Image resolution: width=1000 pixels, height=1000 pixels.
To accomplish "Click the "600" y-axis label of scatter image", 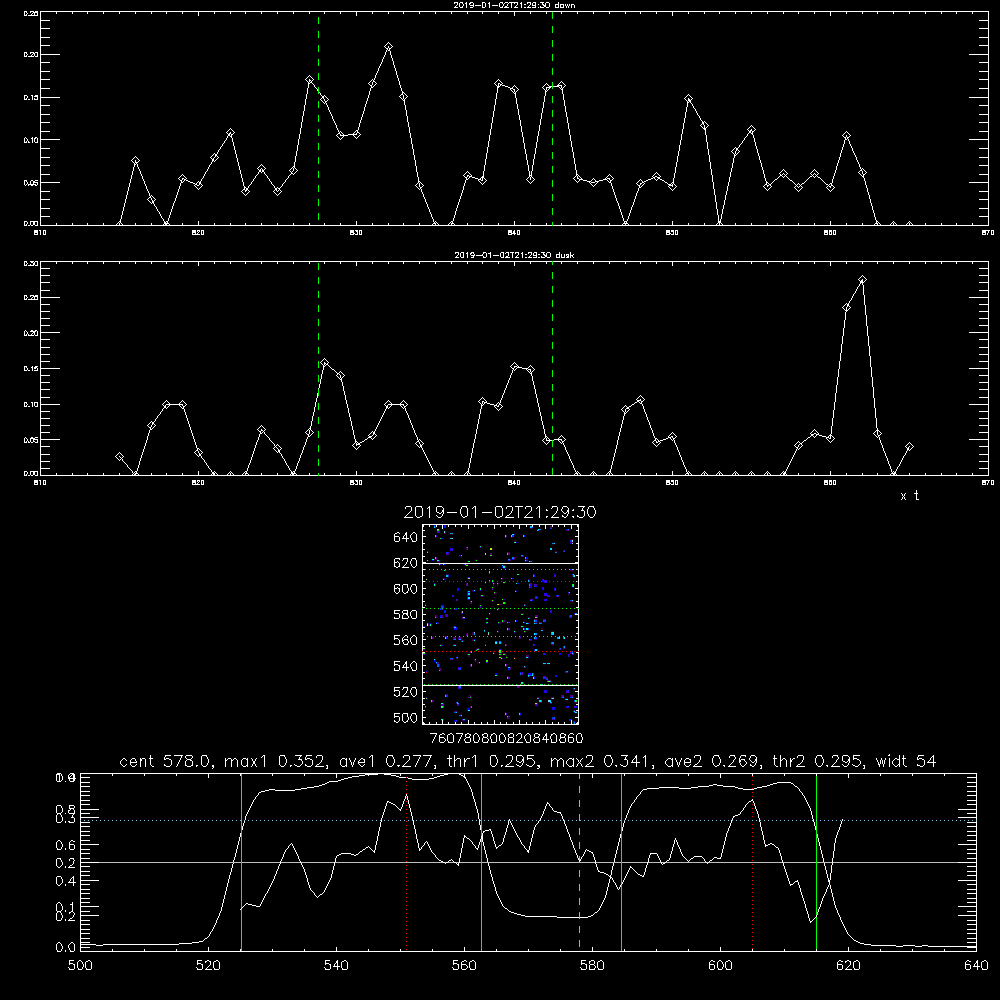I will (x=406, y=589).
